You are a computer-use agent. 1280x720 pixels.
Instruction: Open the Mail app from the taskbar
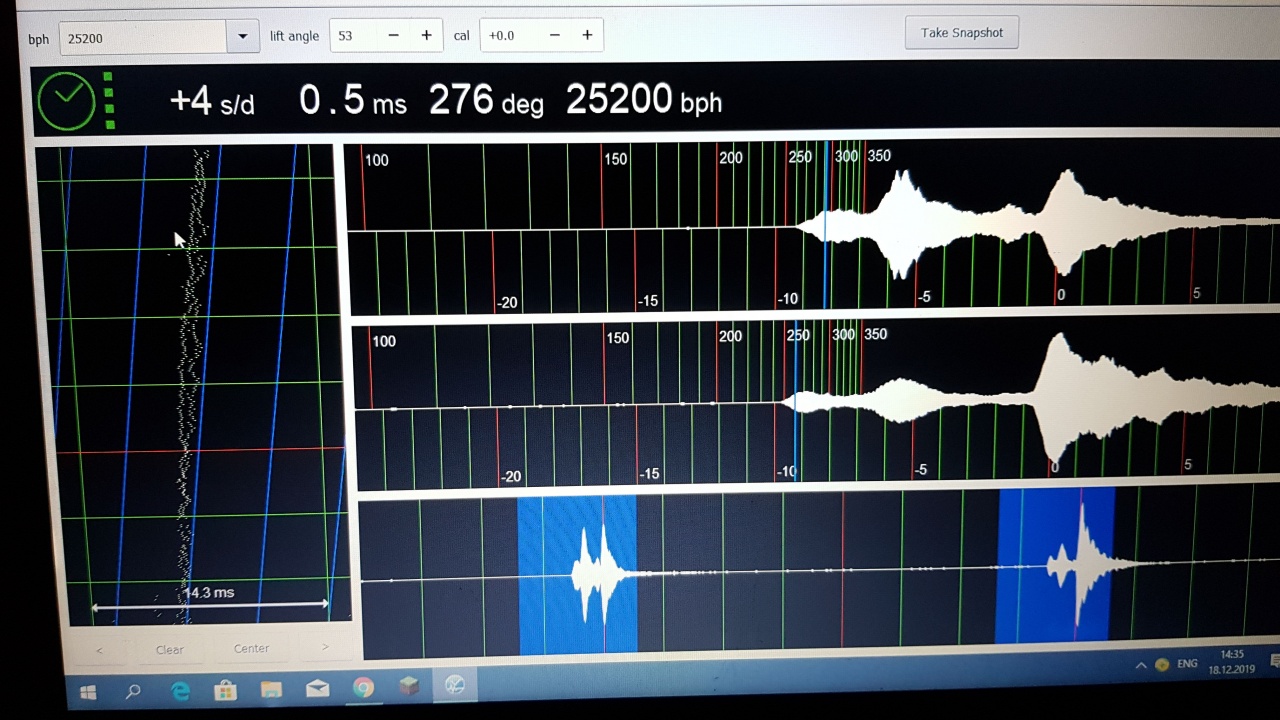(x=317, y=688)
